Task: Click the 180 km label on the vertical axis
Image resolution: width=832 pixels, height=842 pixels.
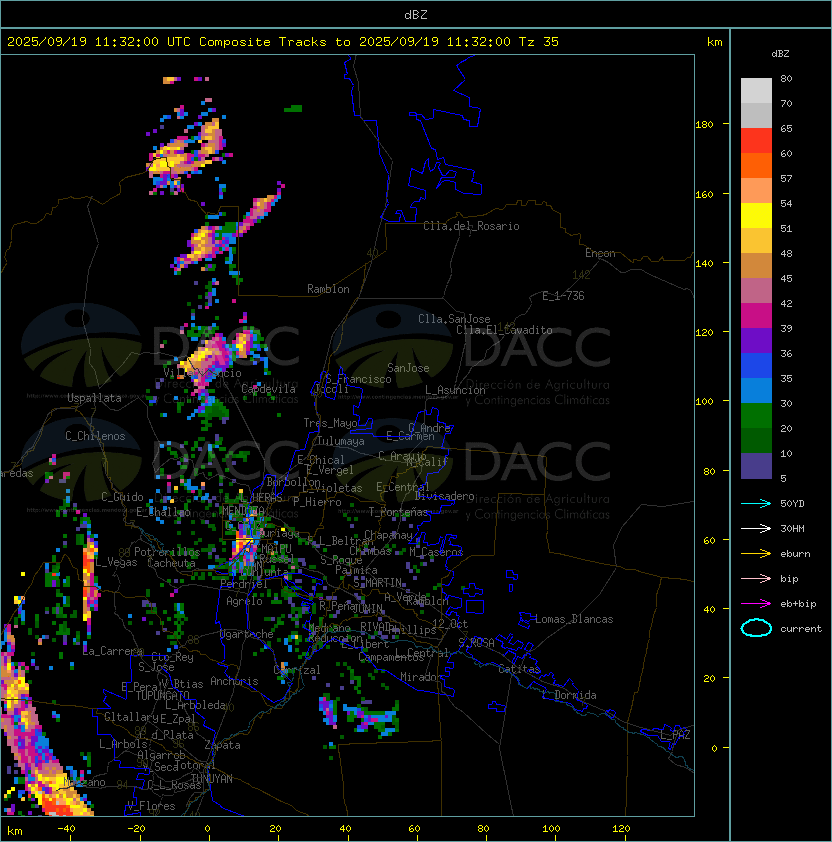Action: coord(704,125)
